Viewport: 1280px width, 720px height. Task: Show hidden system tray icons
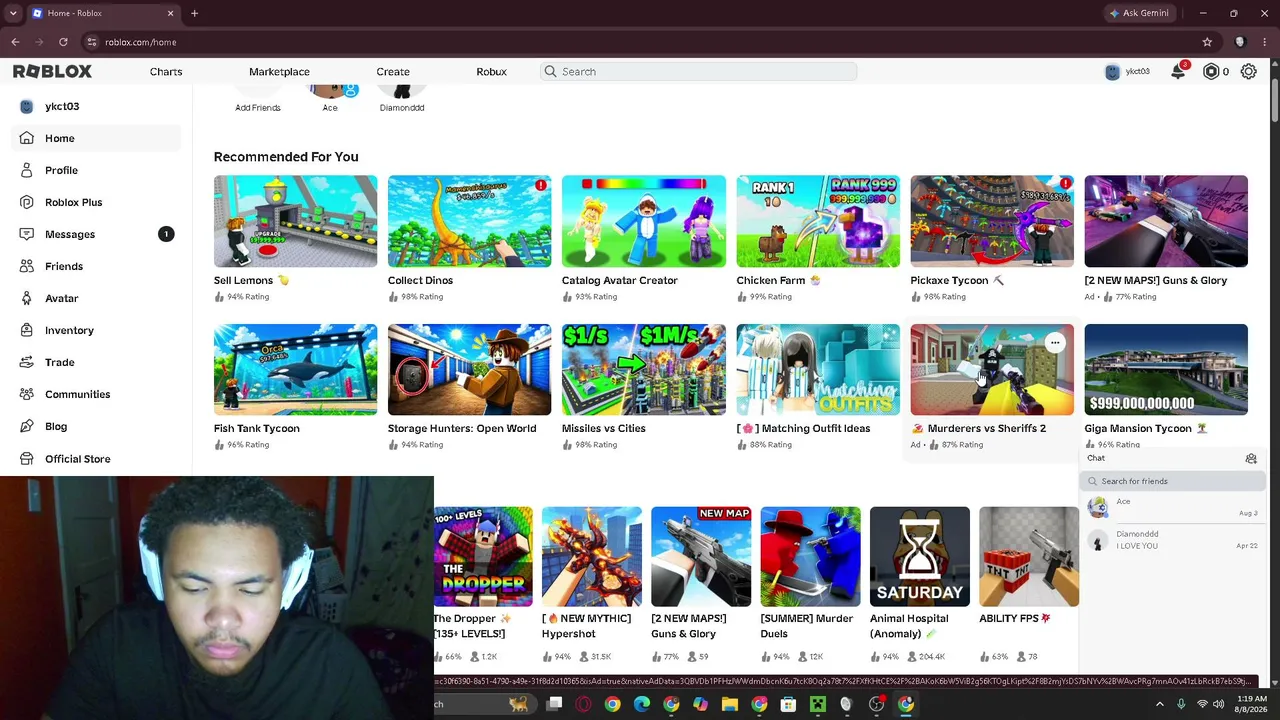click(1160, 704)
